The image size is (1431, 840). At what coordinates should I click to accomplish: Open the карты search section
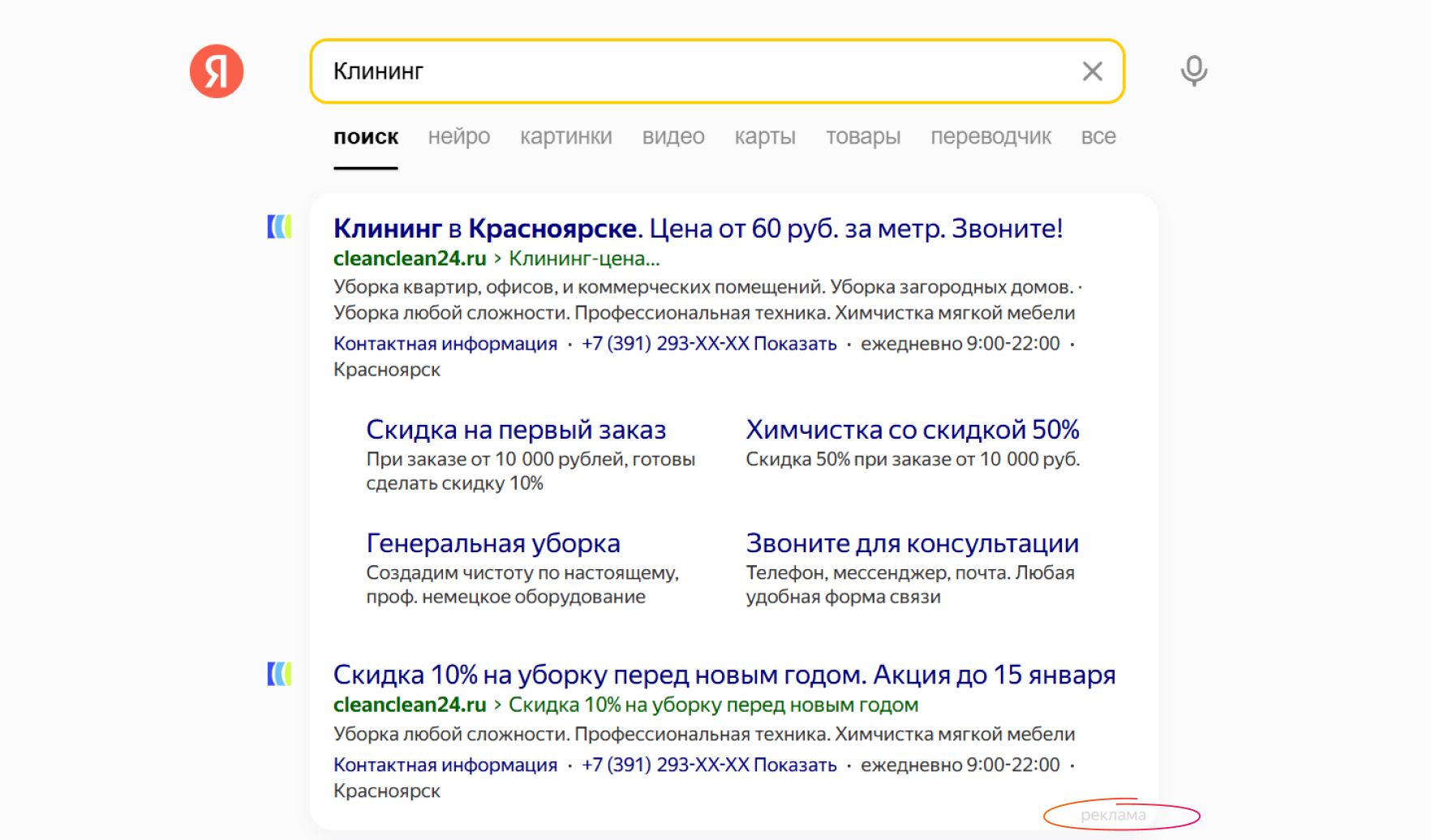[x=763, y=136]
